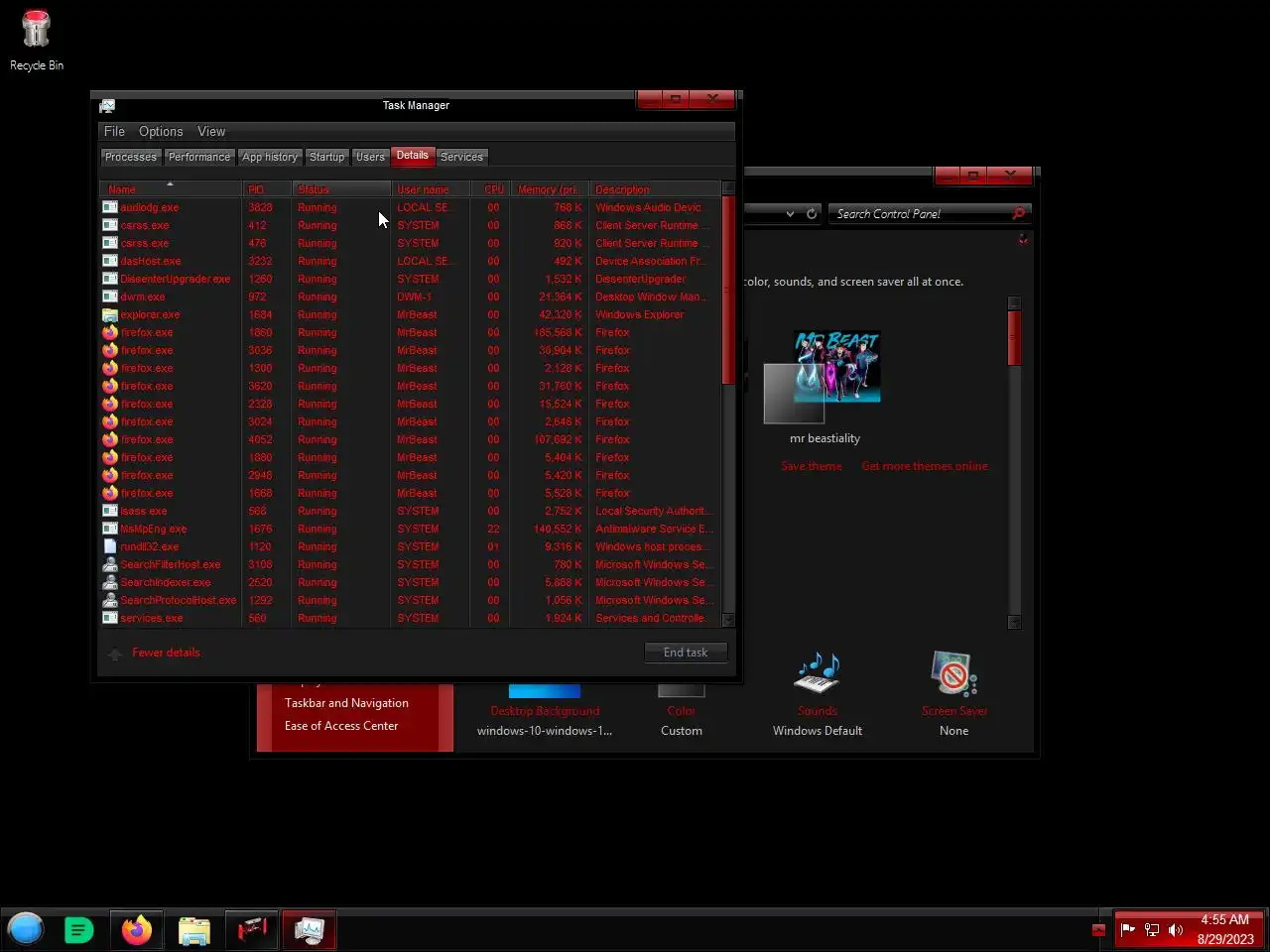Launch Firefox from the taskbar
The image size is (1270, 952).
tap(137, 930)
